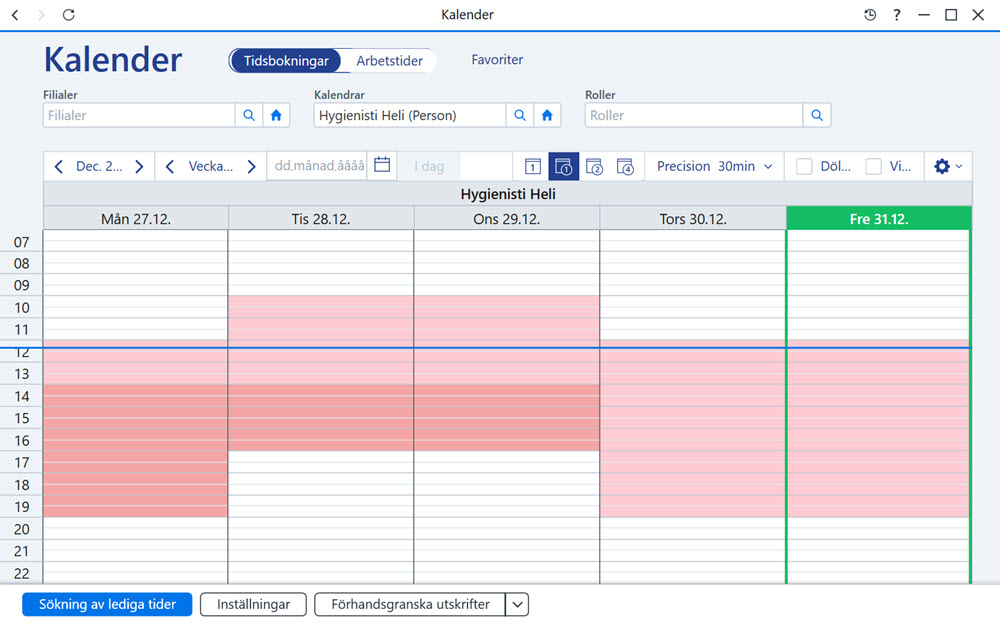Viewport: 1000px width, 623px height.
Task: Select the Tidsbokningar tab
Action: (286, 61)
